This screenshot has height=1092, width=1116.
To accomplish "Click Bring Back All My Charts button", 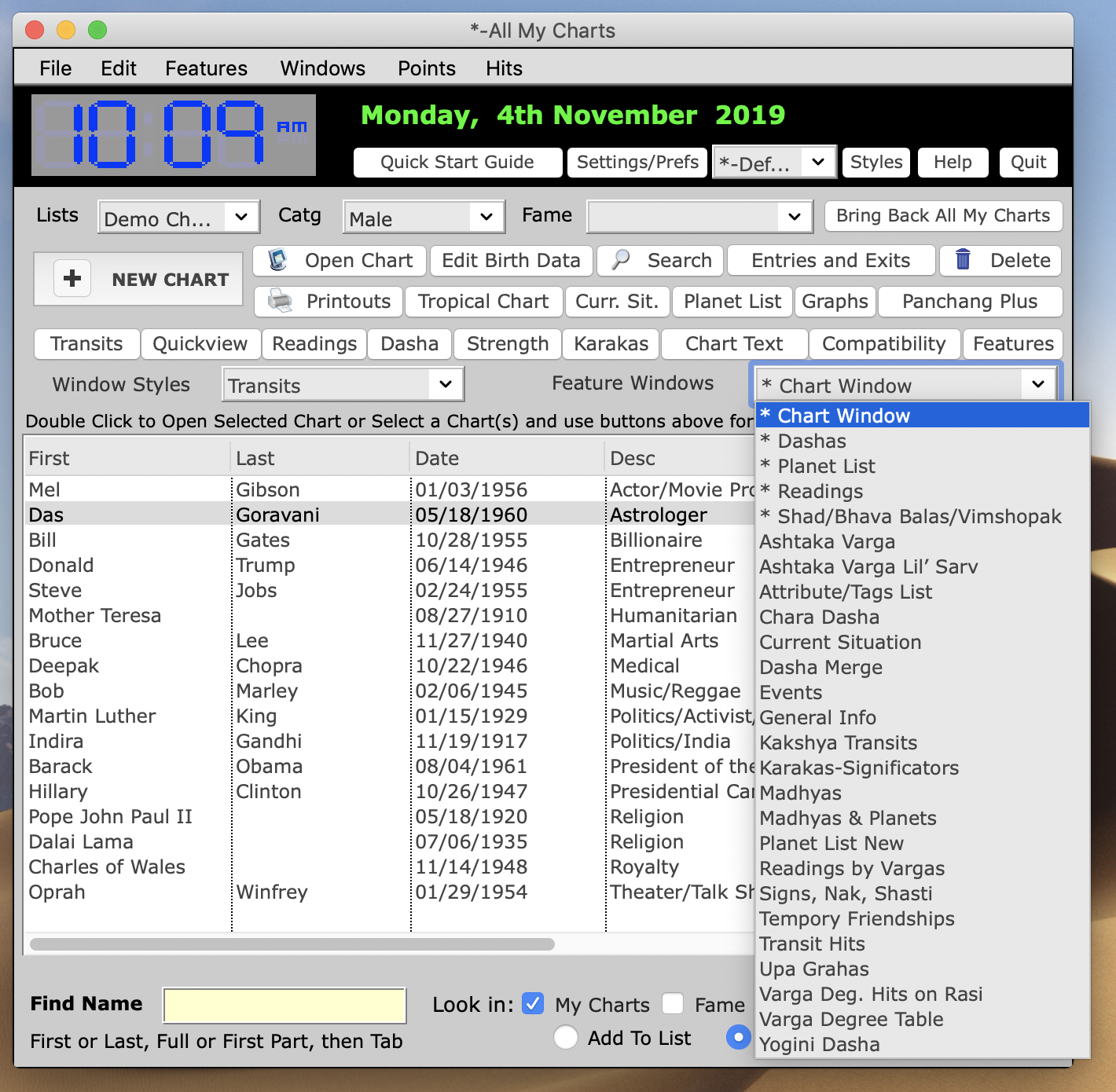I will point(942,216).
